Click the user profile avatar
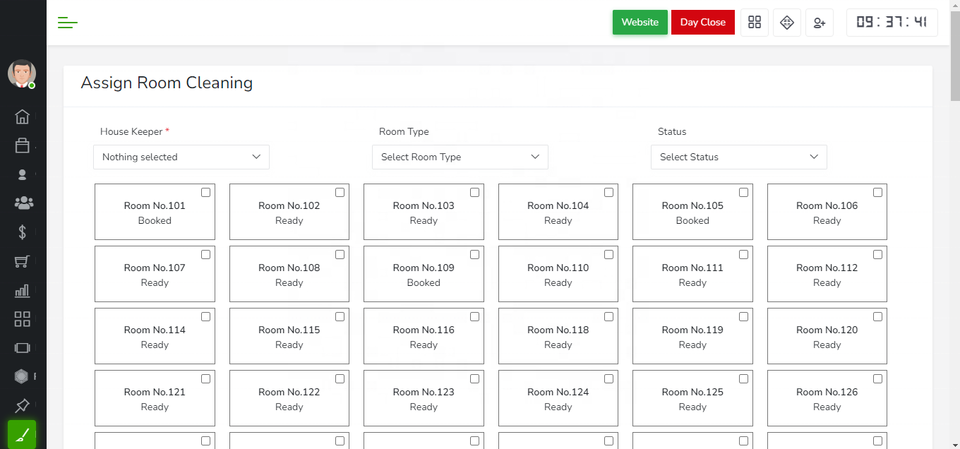 pos(22,73)
